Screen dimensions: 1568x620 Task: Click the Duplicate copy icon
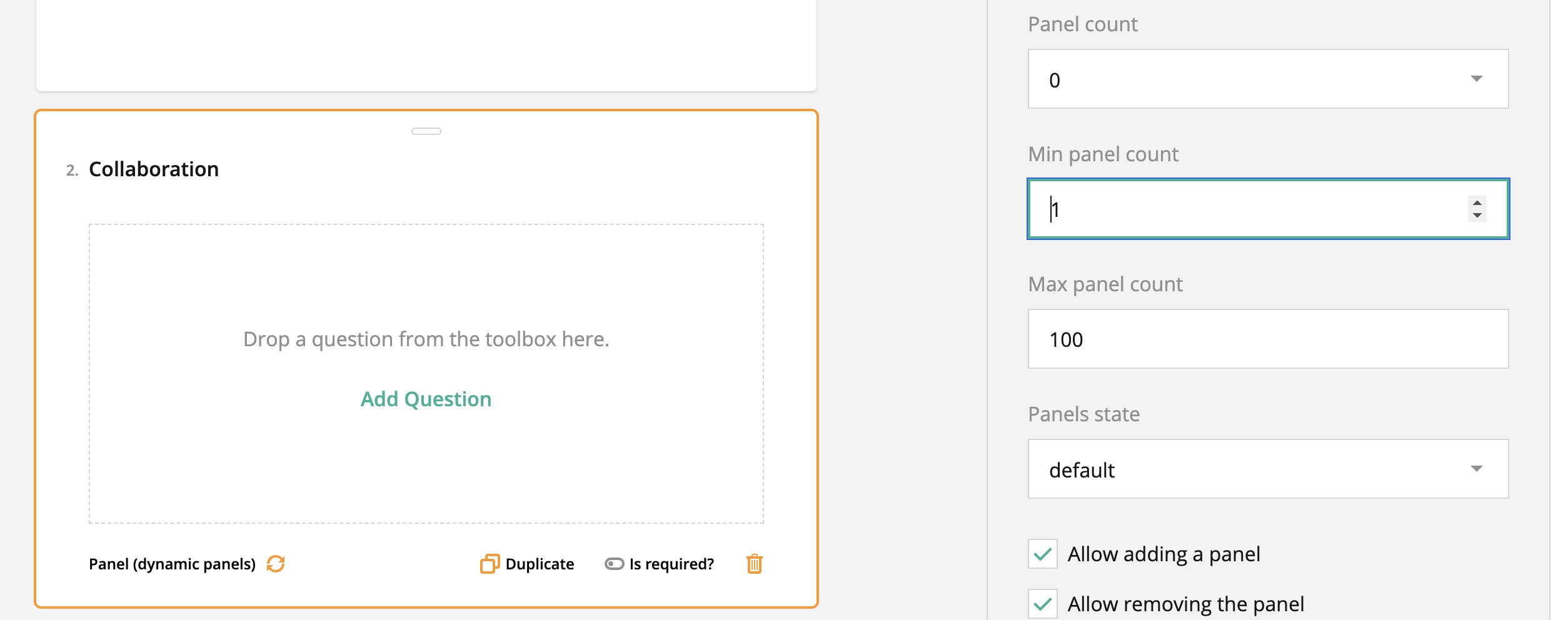[x=490, y=564]
